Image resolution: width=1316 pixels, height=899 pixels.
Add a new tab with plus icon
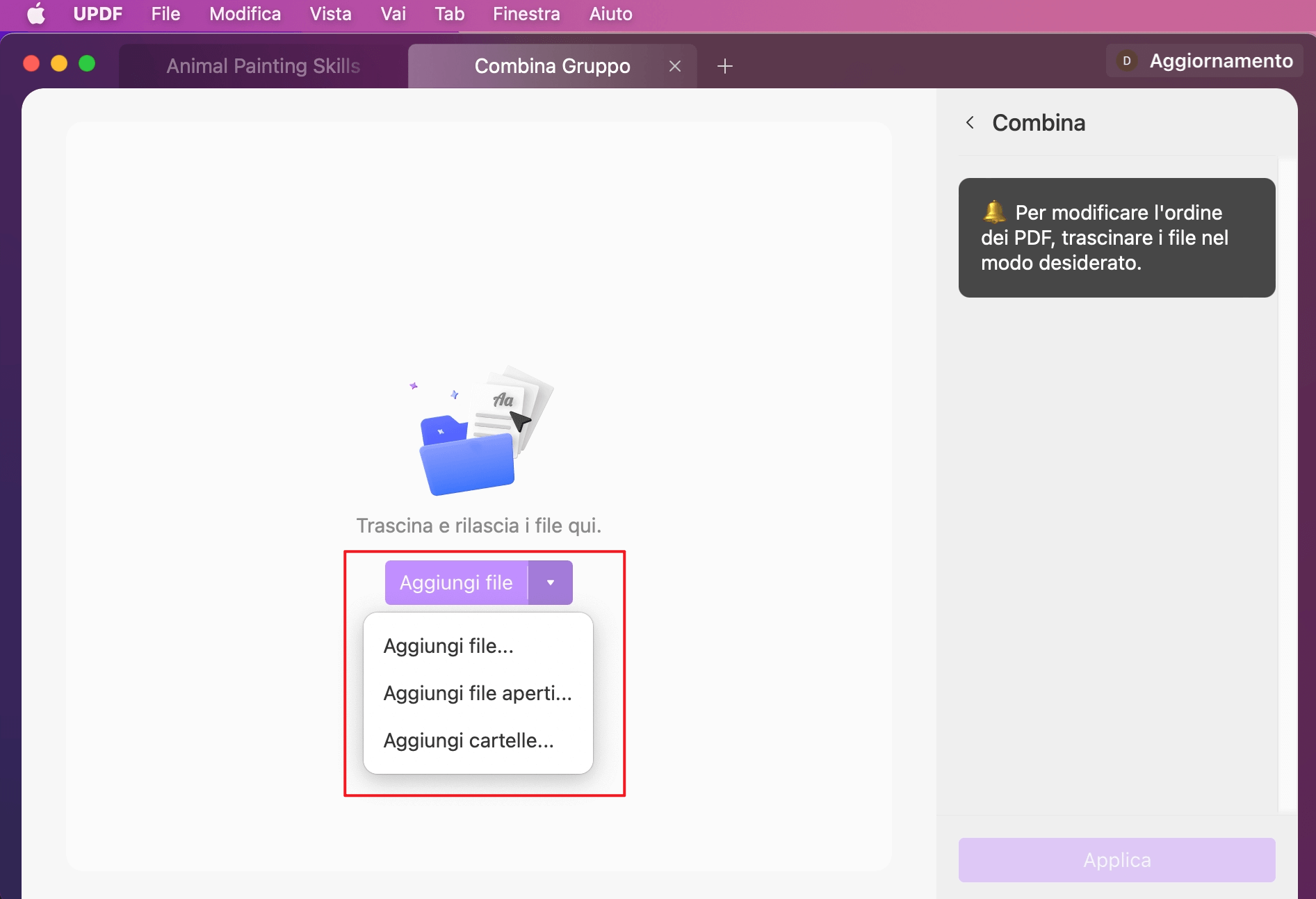(725, 66)
